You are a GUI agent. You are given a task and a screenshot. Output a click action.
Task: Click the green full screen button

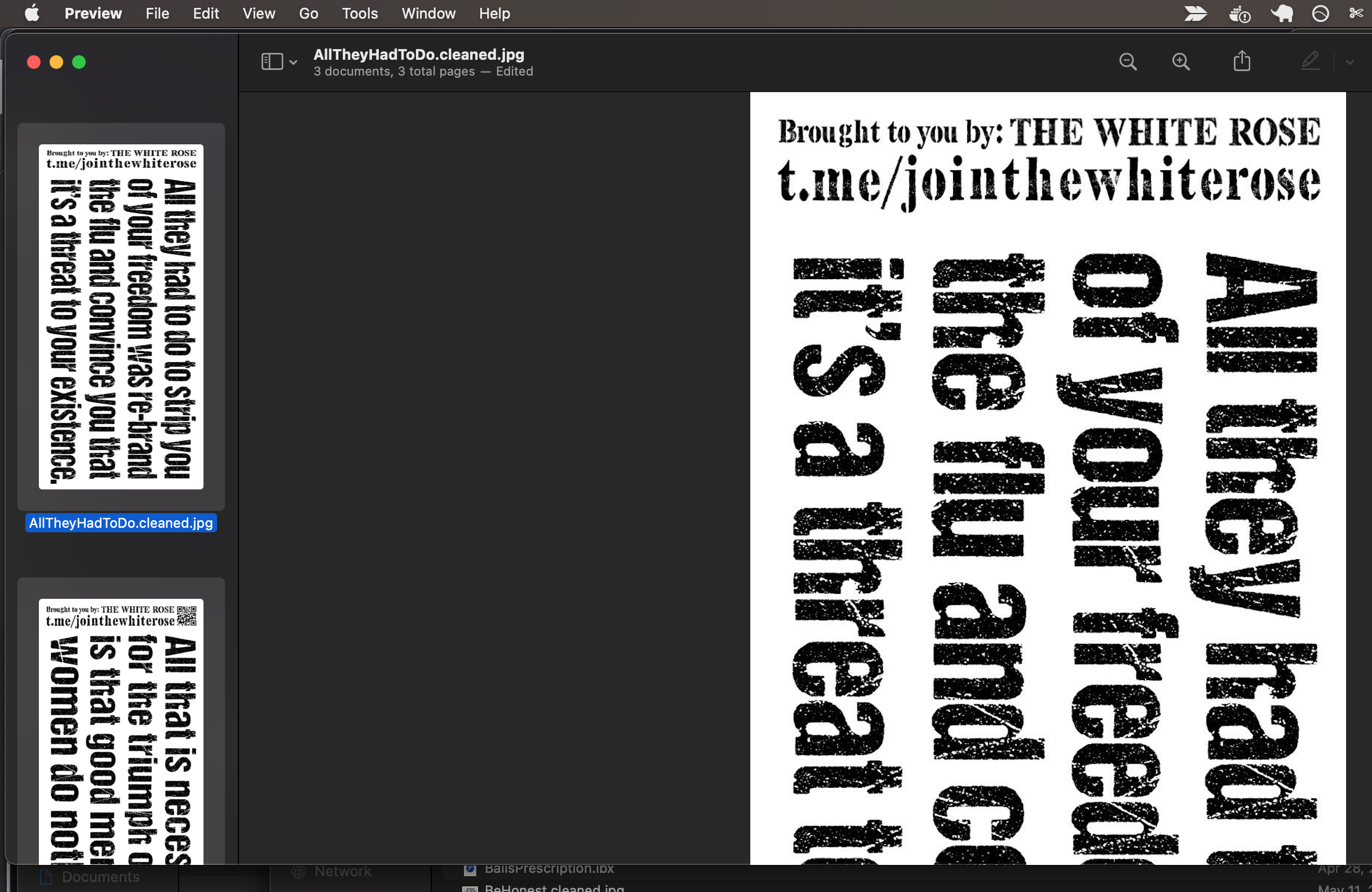(79, 62)
